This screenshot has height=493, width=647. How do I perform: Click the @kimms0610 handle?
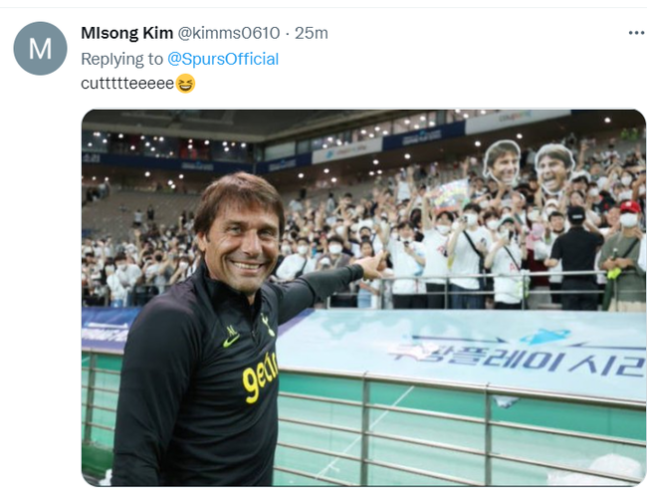tap(229, 33)
